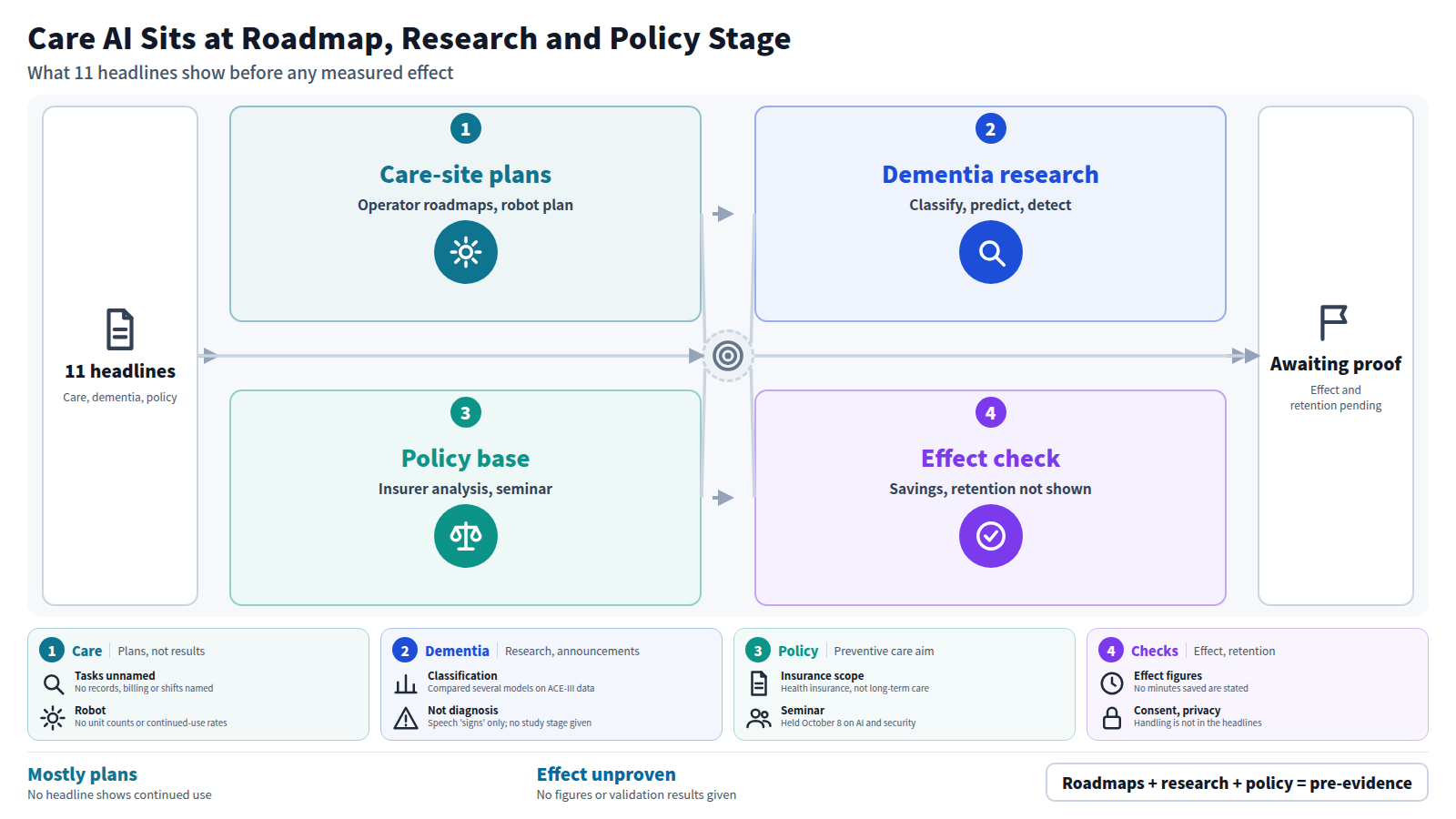This screenshot has height=819, width=1456.
Task: Select the Dementia research heading
Action: coord(991,175)
